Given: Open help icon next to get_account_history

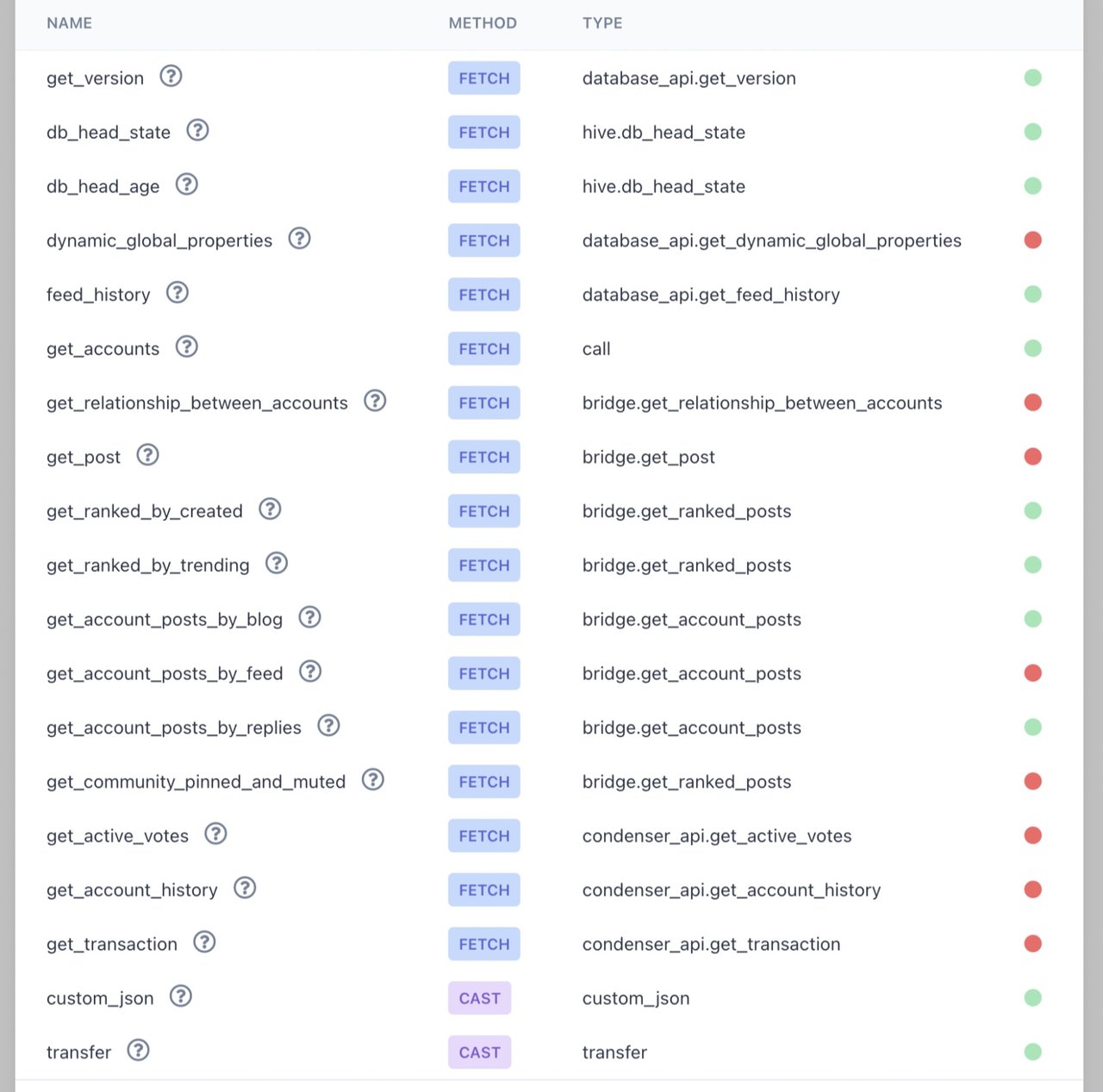Looking at the screenshot, I should [245, 888].
